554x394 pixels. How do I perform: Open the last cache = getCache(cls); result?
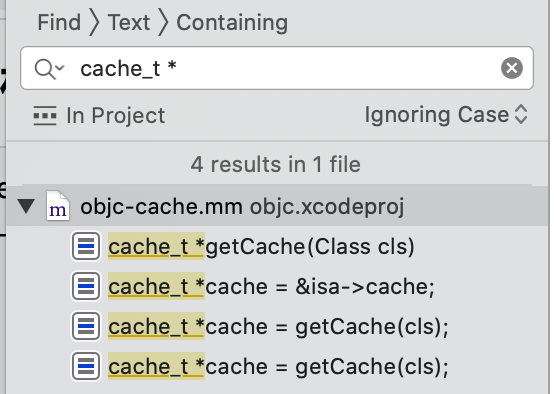(x=278, y=366)
